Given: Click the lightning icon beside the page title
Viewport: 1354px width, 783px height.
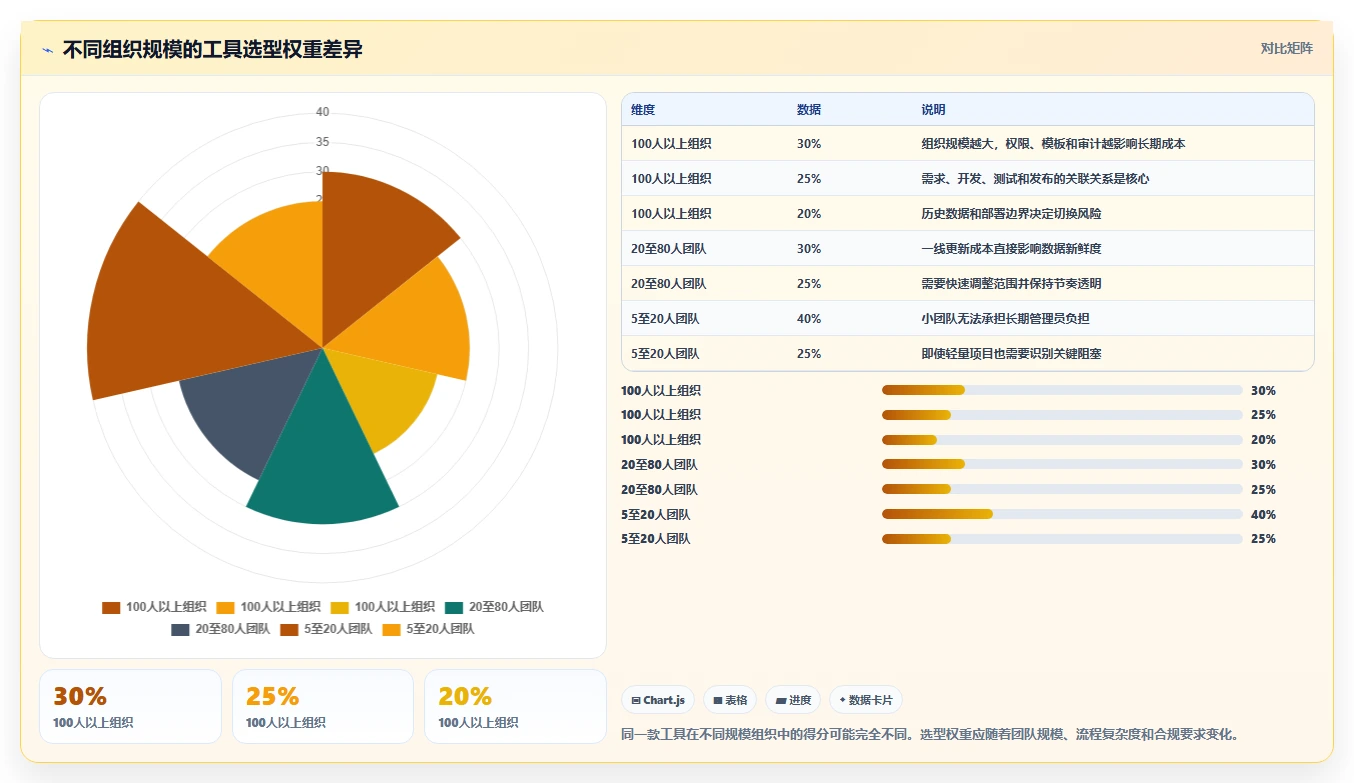Looking at the screenshot, I should coord(48,50).
